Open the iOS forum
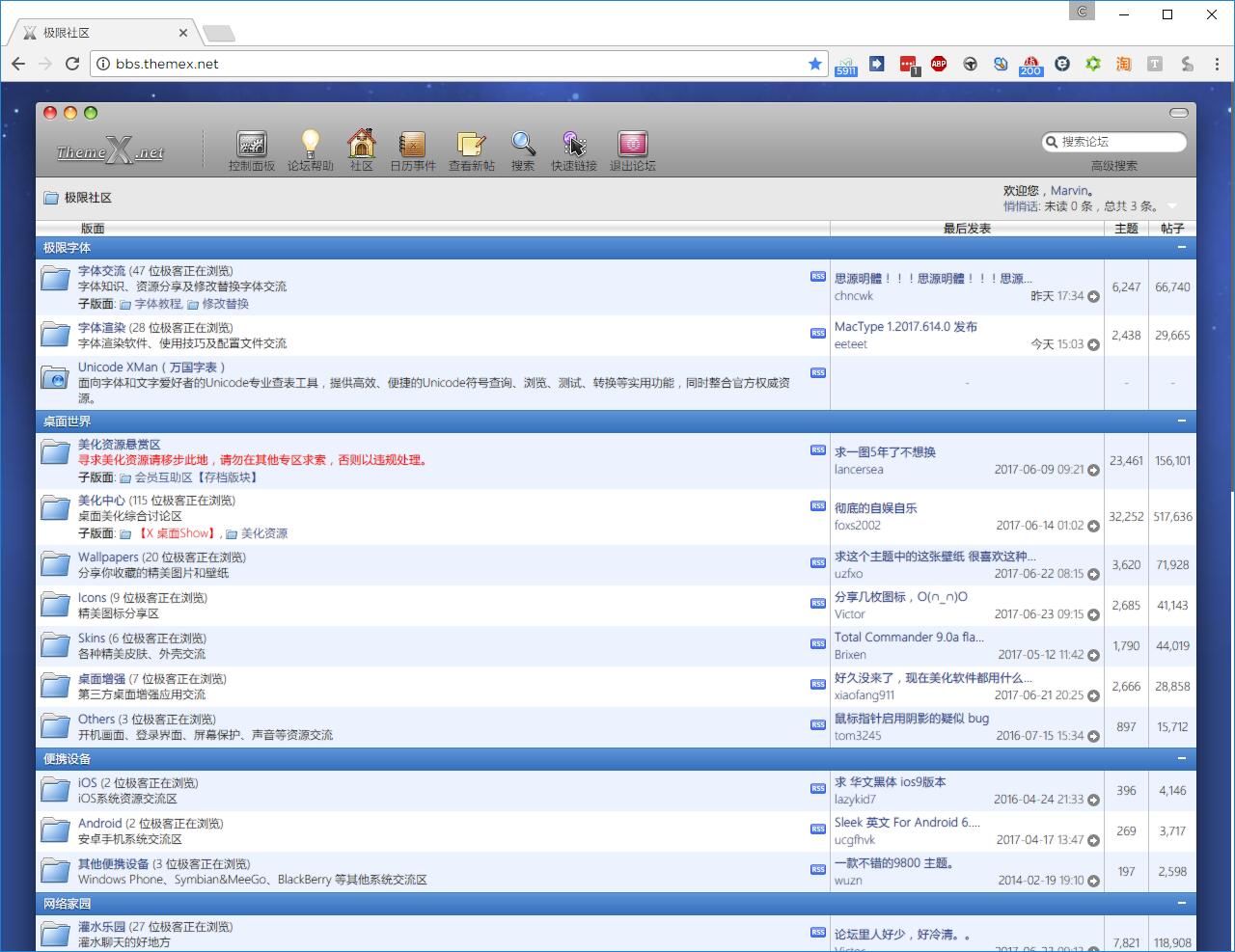Screen dimensions: 1235x952 (x=88, y=783)
